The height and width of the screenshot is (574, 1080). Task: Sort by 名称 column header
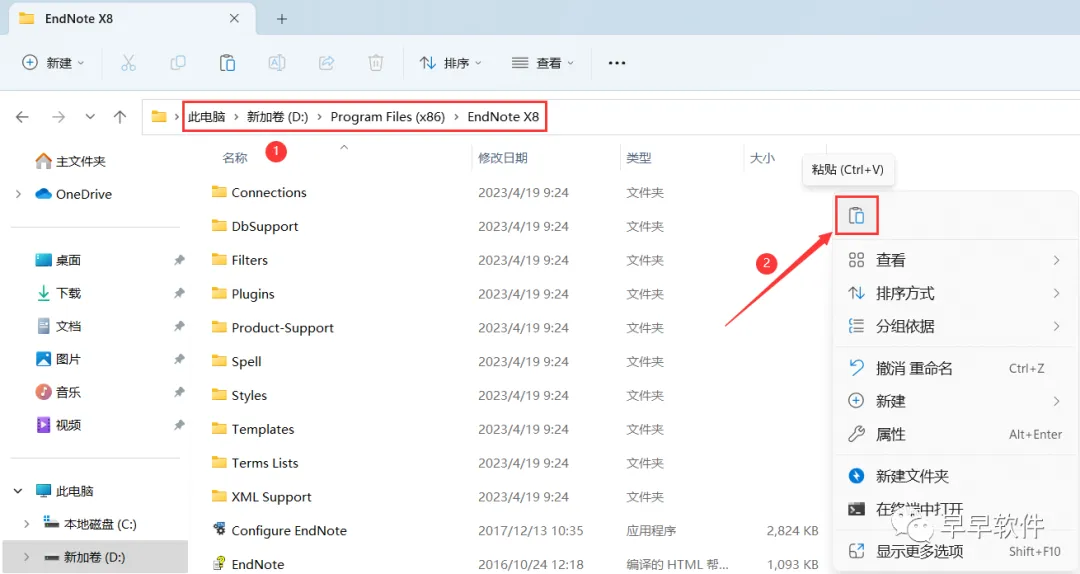[235, 158]
